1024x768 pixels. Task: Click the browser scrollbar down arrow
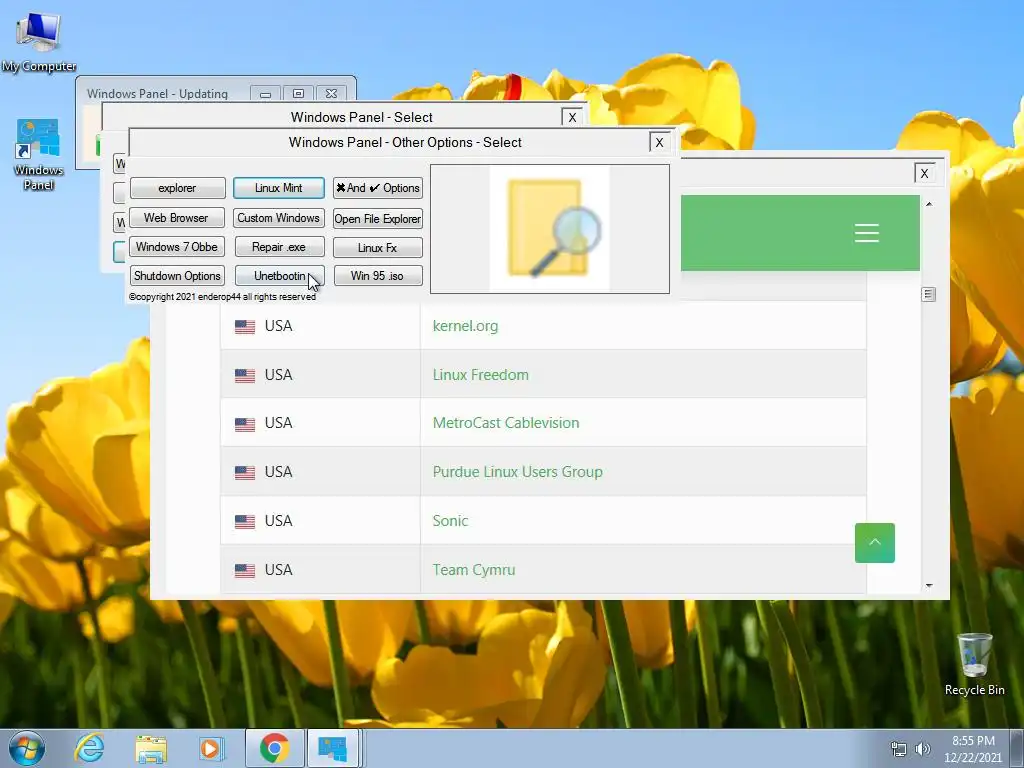click(929, 586)
